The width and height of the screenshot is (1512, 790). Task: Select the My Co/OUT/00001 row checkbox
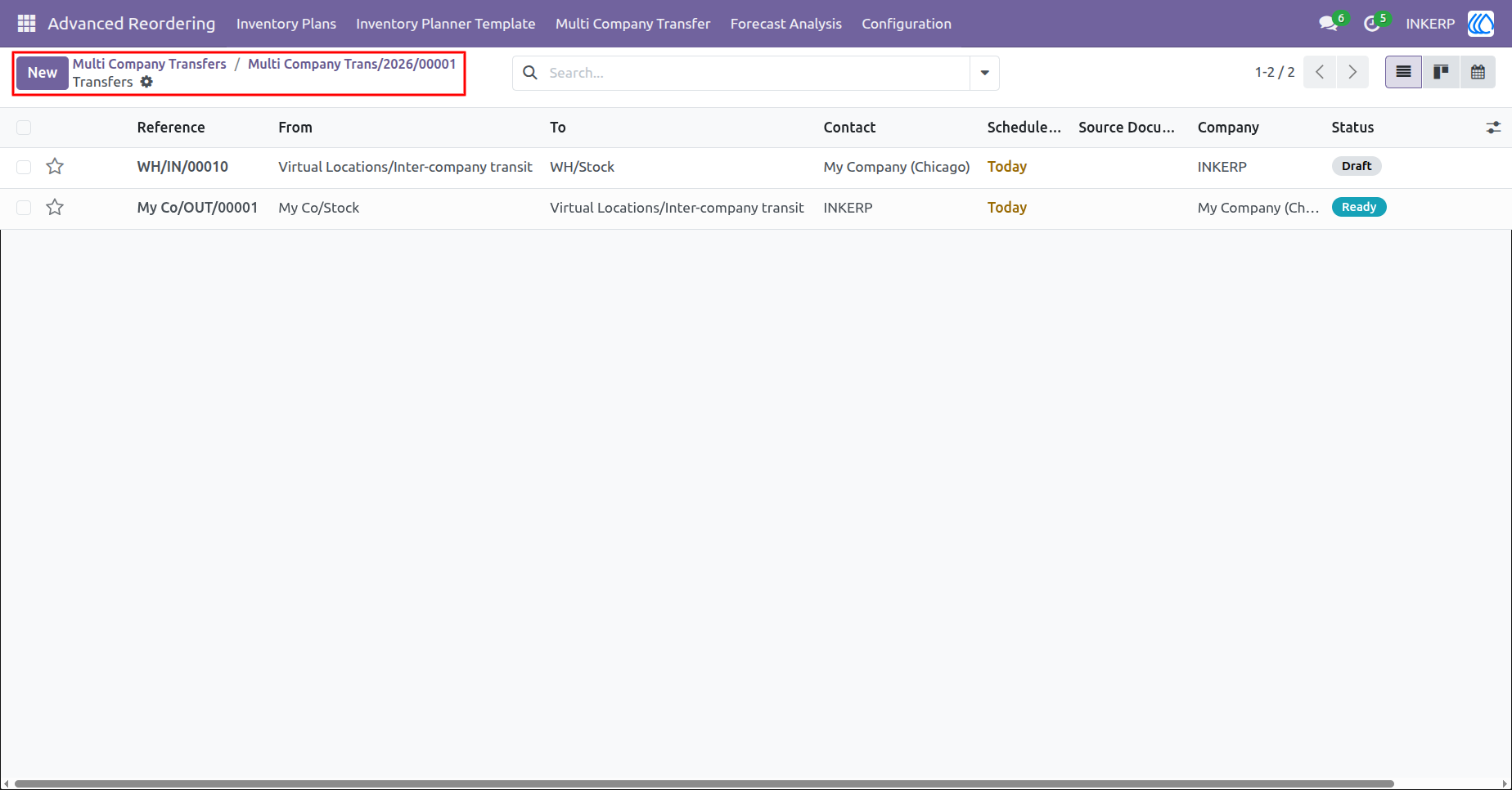(x=24, y=208)
